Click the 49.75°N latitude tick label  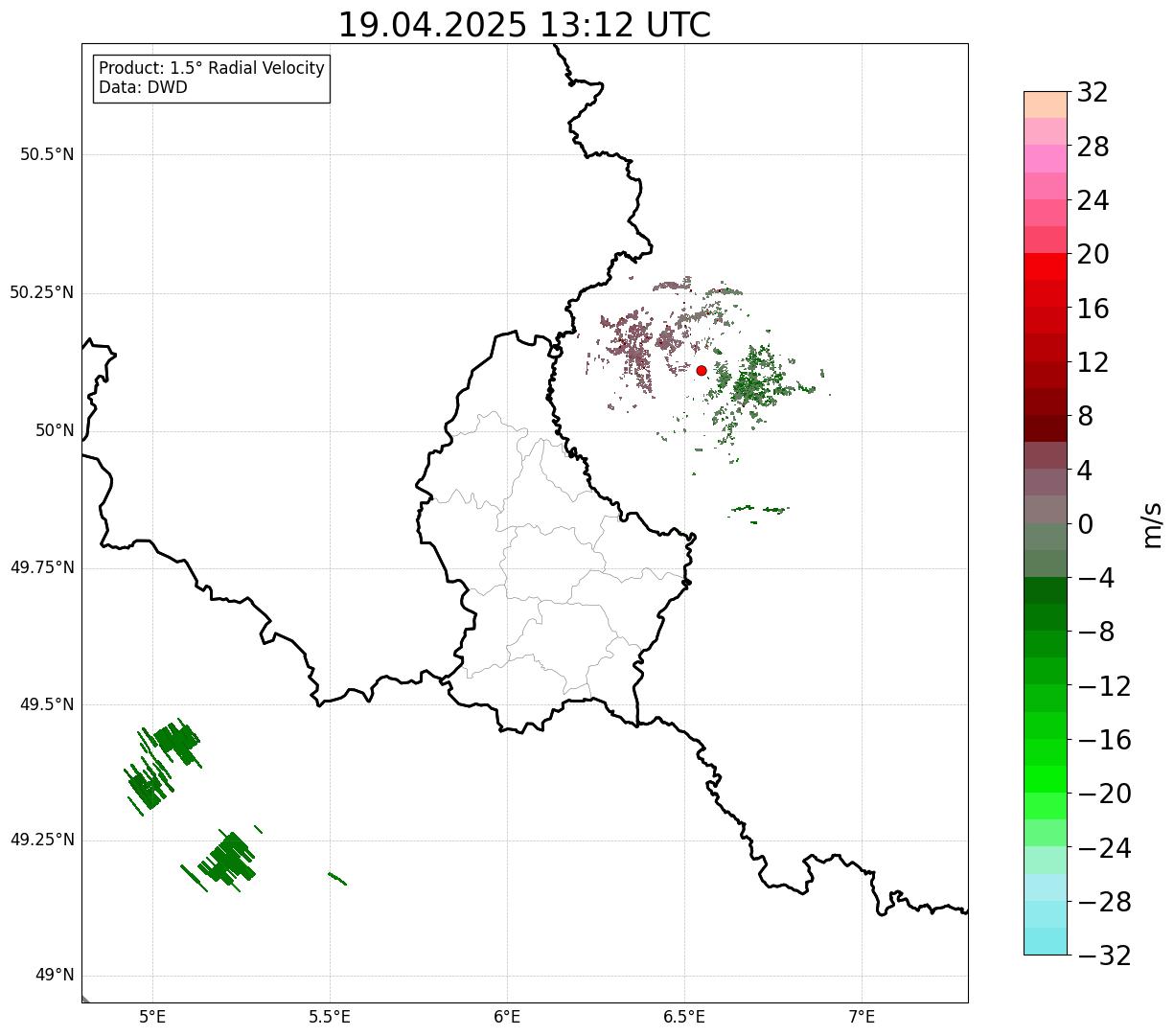[42, 568]
